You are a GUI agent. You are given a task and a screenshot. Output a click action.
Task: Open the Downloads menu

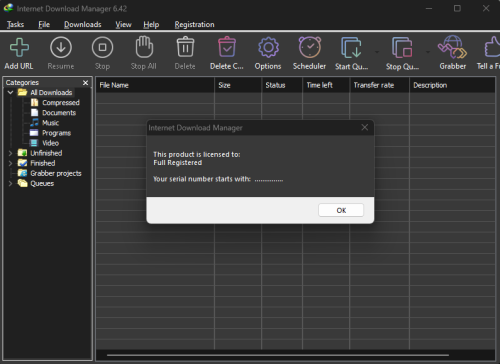83,24
